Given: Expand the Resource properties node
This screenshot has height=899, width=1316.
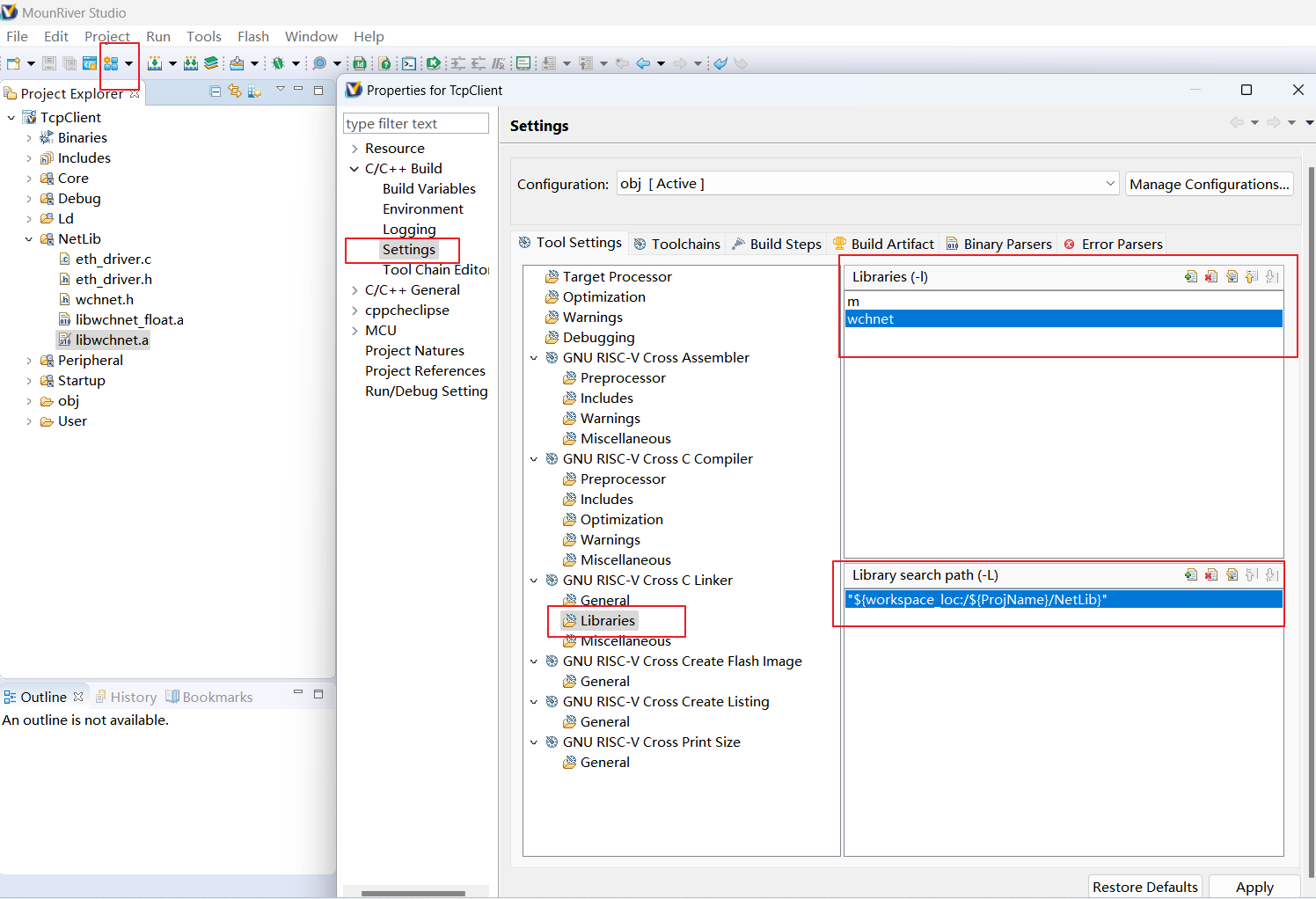Looking at the screenshot, I should [x=355, y=149].
